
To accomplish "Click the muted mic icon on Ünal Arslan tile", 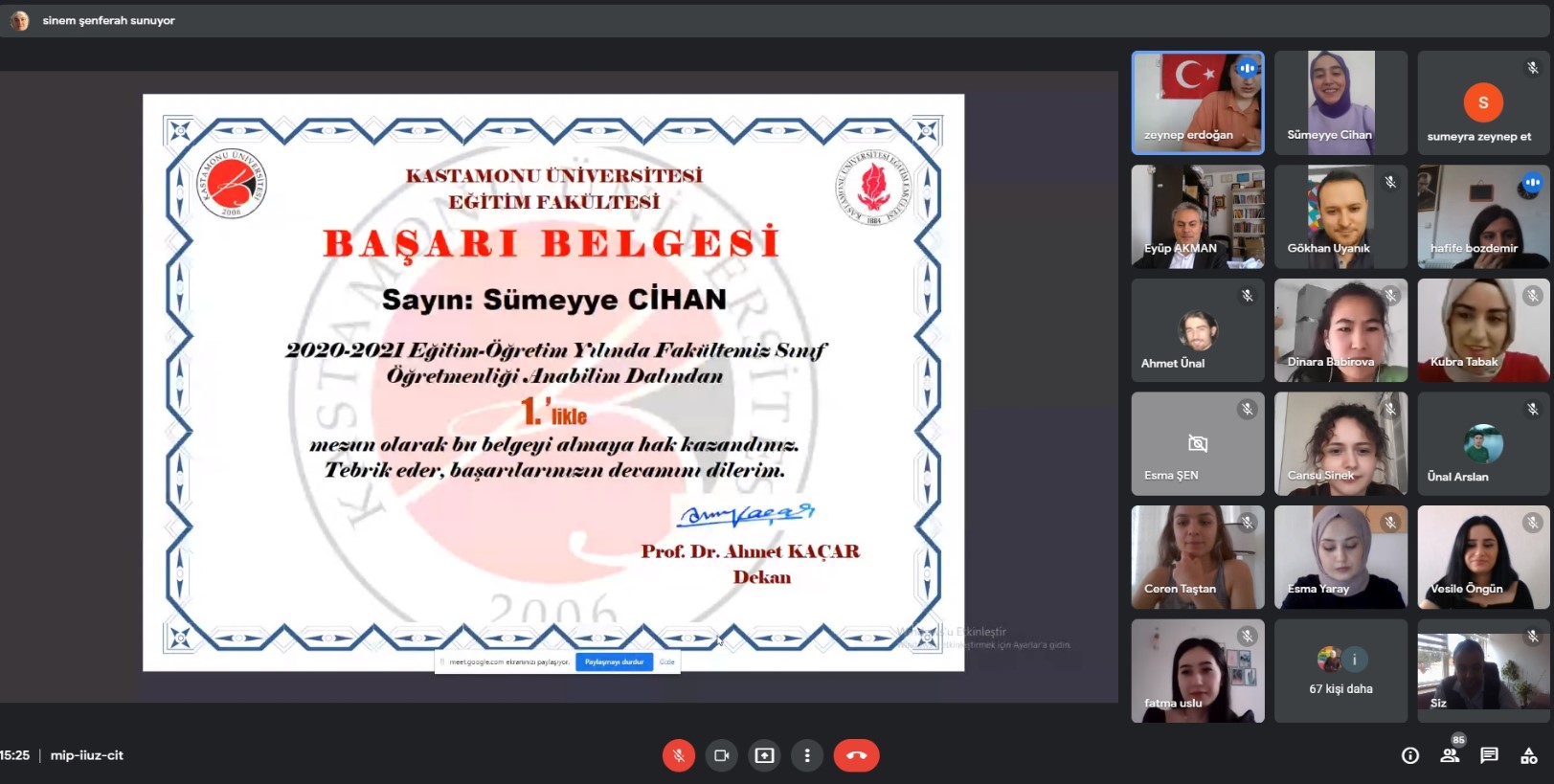I will (x=1532, y=409).
